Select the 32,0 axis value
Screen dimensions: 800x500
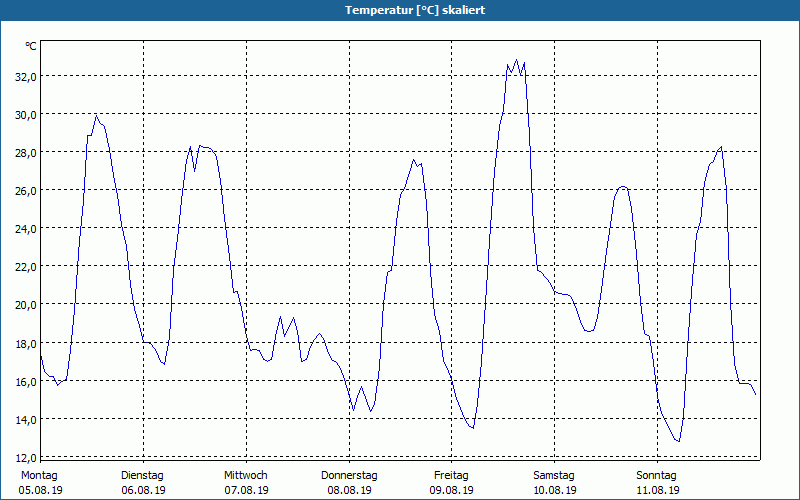pos(26,77)
